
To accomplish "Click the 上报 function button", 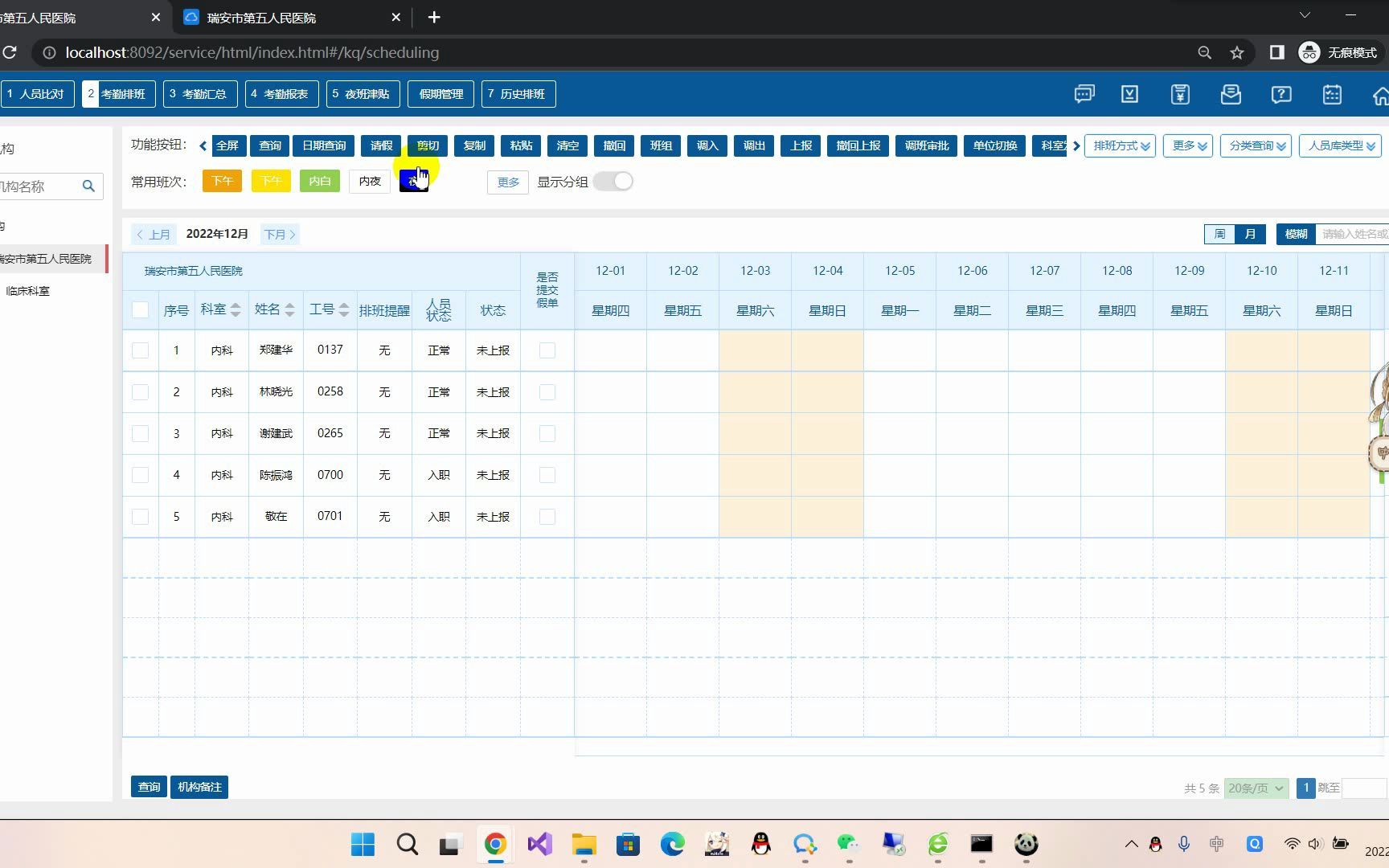I will click(x=801, y=145).
